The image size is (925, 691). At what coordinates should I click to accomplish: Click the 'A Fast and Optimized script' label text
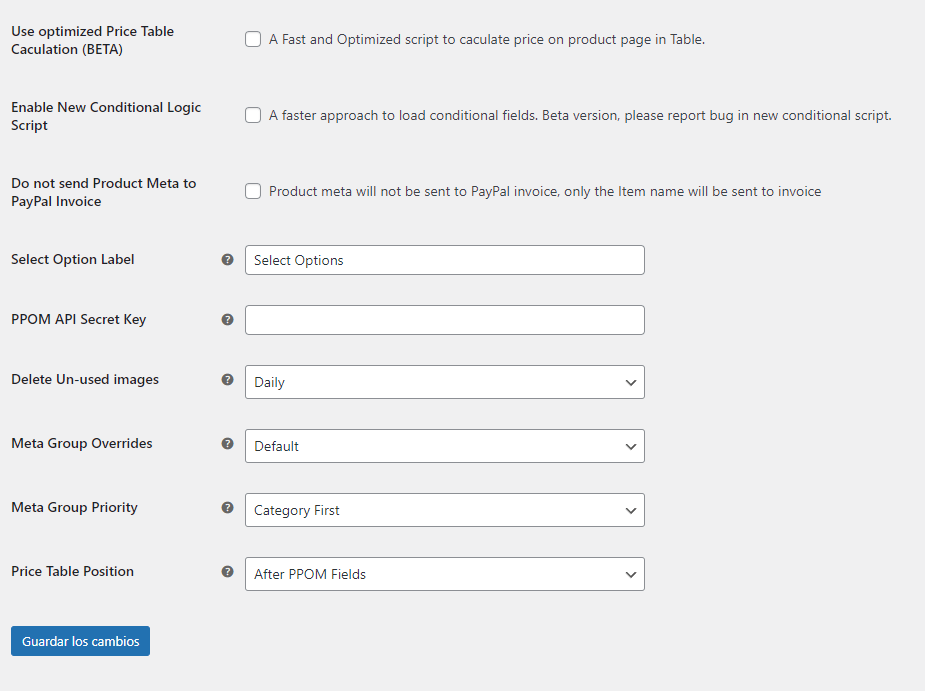tap(487, 40)
